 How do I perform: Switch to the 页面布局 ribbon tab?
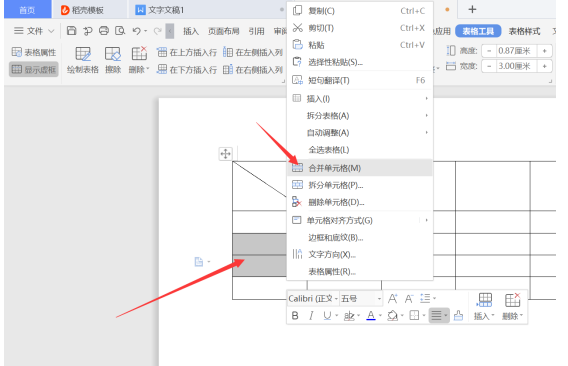[224, 31]
